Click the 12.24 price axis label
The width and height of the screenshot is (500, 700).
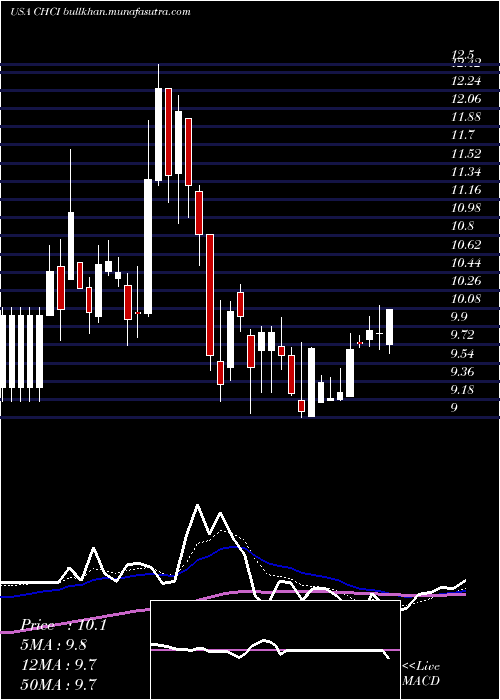[x=467, y=81]
